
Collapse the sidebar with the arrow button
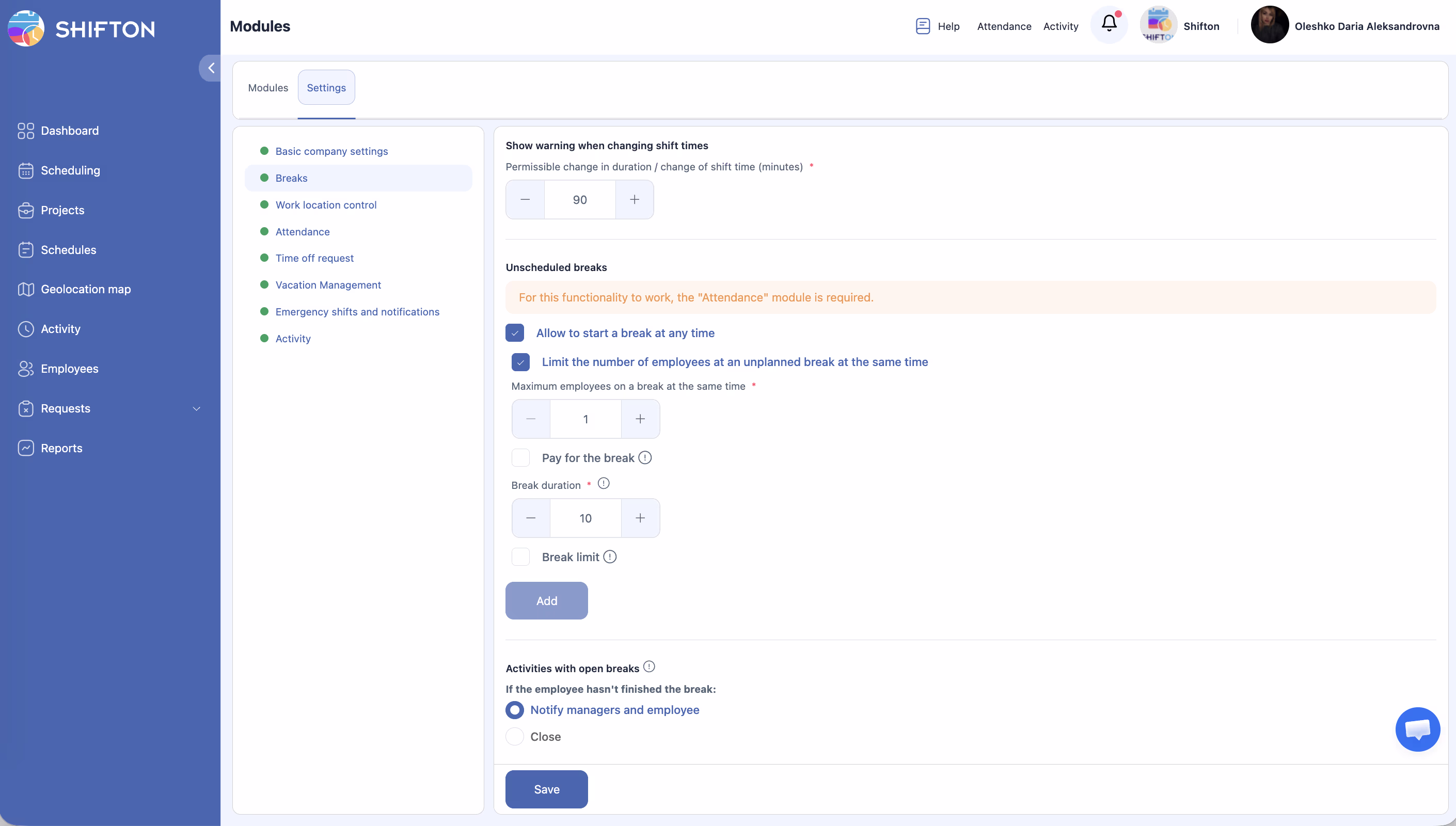click(211, 68)
